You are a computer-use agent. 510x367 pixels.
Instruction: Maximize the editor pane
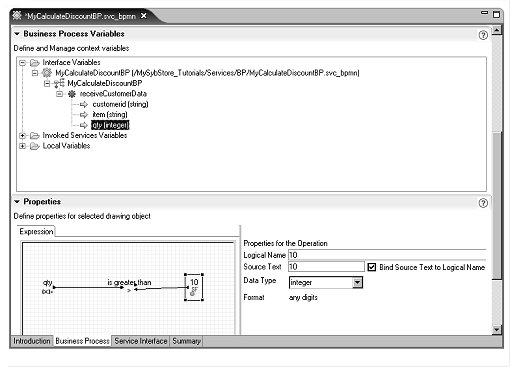pos(496,14)
